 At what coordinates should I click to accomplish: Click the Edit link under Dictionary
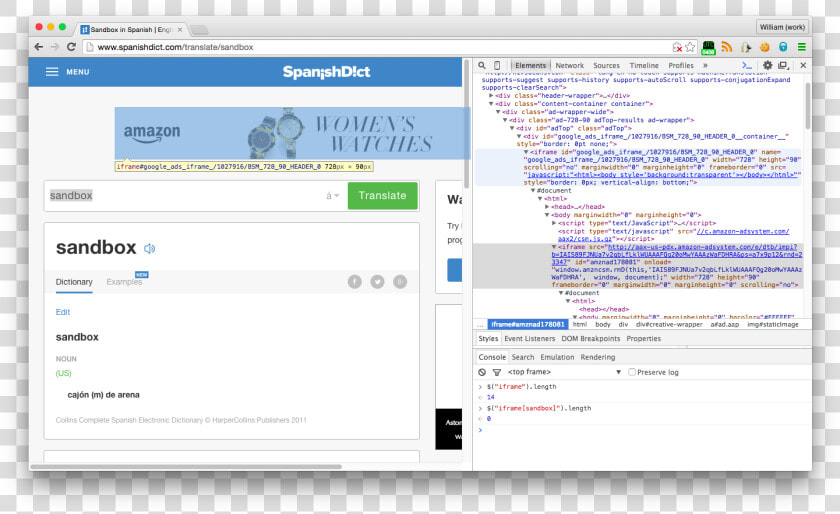point(63,312)
